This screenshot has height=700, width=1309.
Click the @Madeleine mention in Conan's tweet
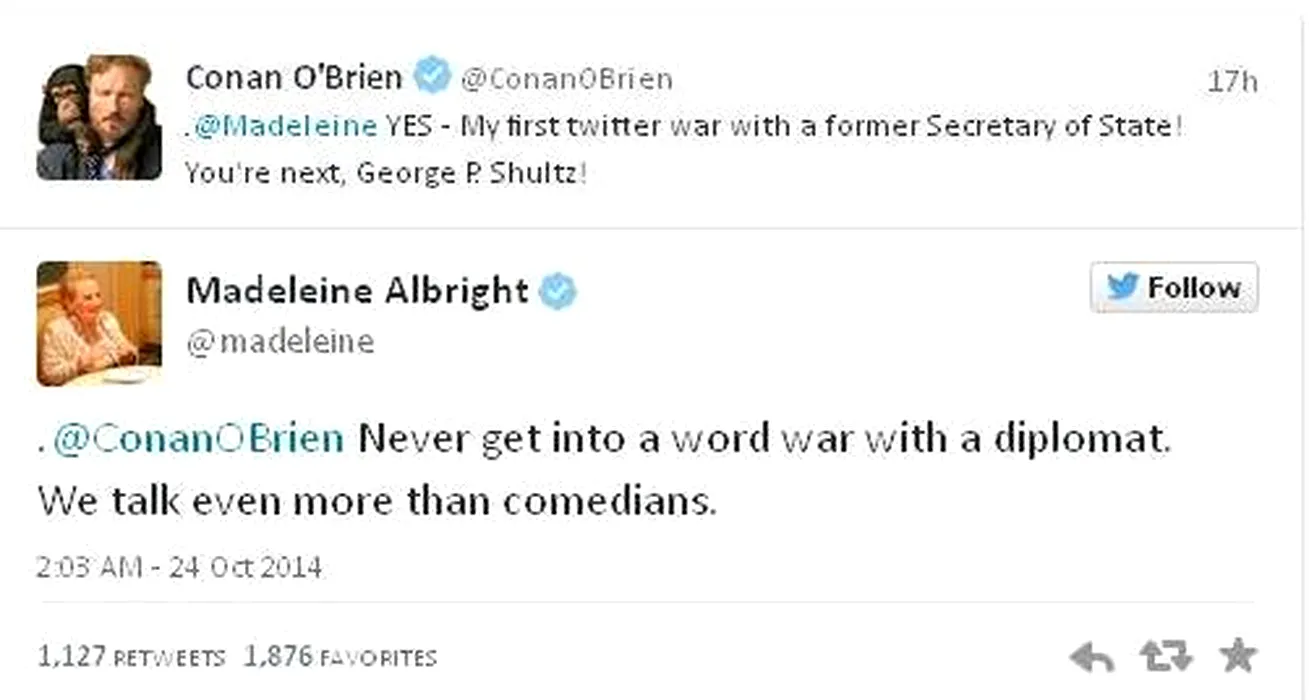[x=284, y=127]
